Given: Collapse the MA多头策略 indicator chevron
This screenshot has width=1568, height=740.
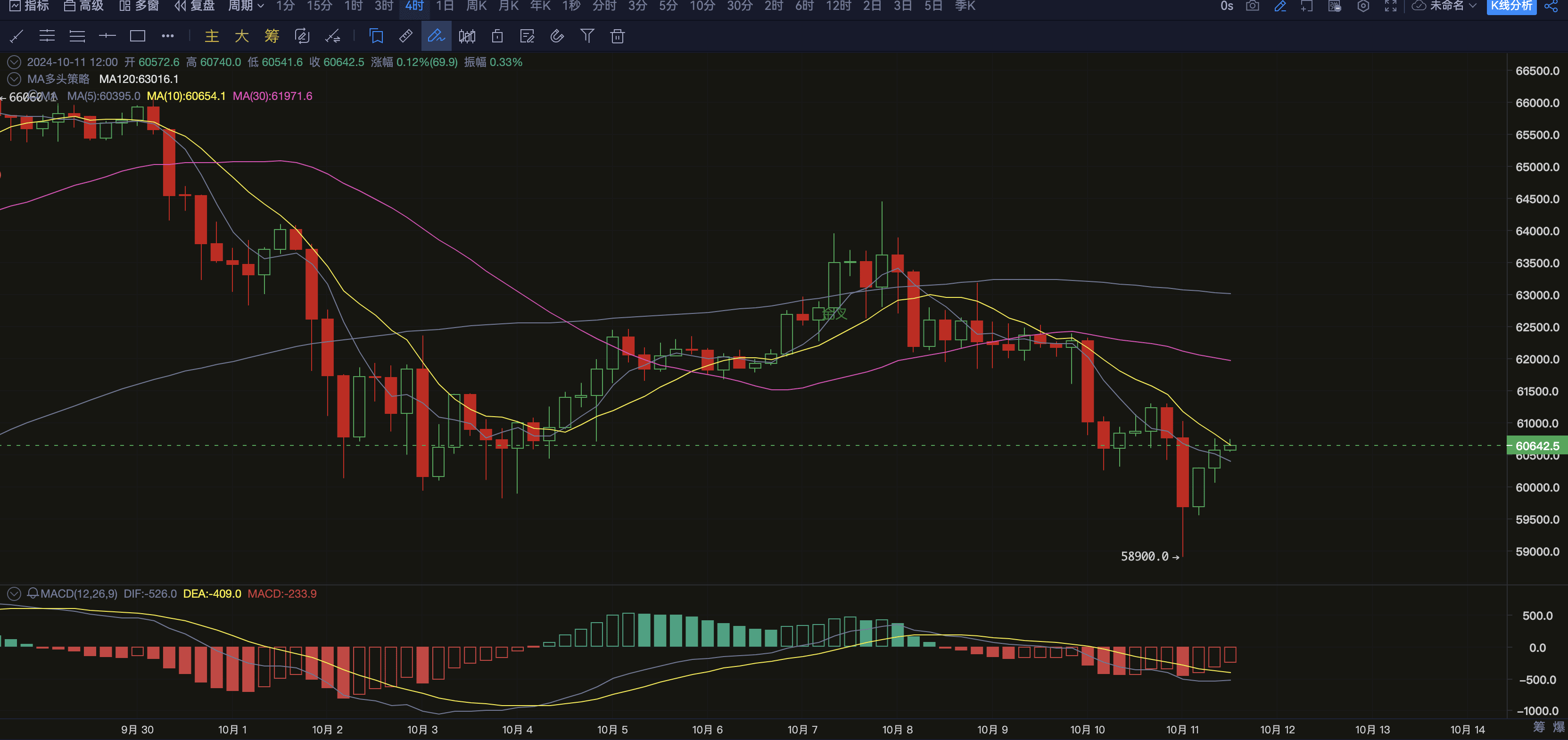Looking at the screenshot, I should [x=14, y=79].
